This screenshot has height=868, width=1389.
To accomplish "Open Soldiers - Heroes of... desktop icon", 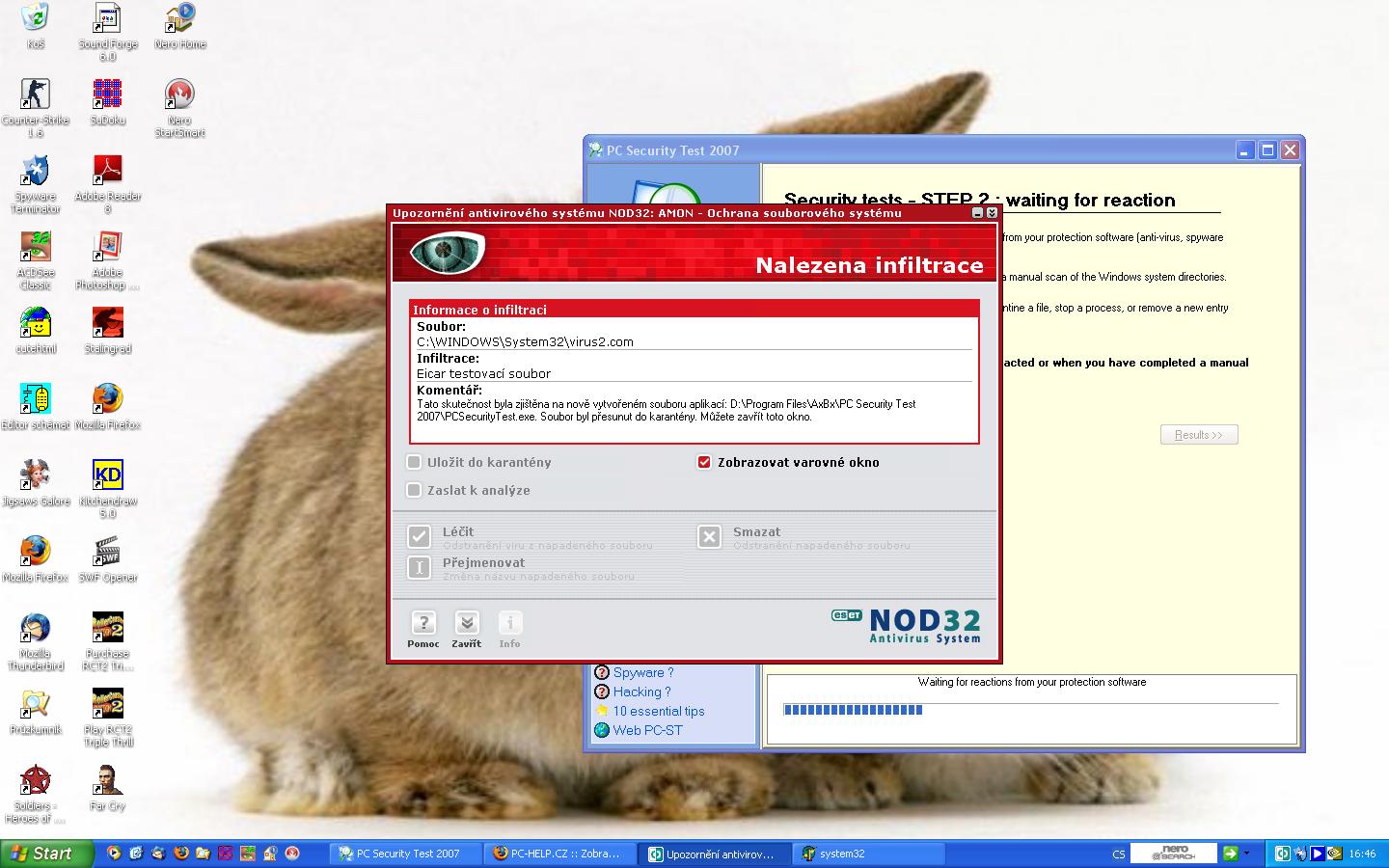I will pyautogui.click(x=36, y=794).
